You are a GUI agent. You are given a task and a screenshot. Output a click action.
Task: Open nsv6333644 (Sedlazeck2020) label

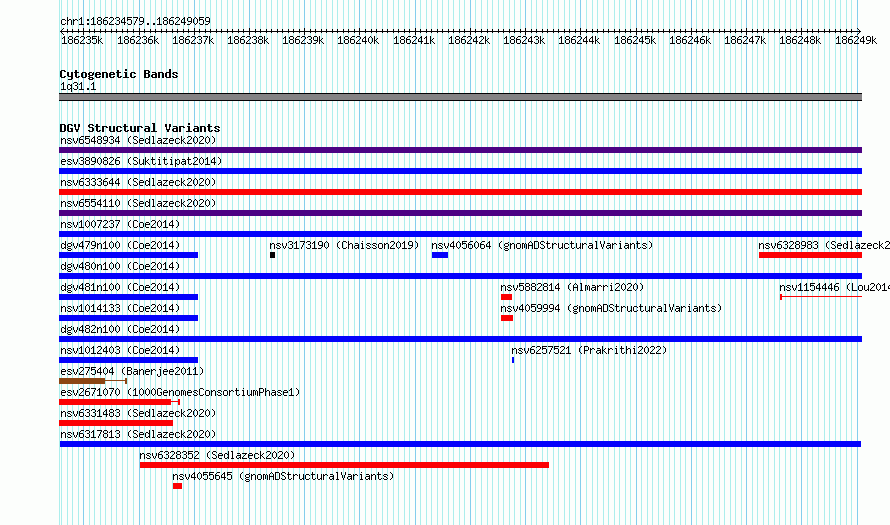pos(138,182)
